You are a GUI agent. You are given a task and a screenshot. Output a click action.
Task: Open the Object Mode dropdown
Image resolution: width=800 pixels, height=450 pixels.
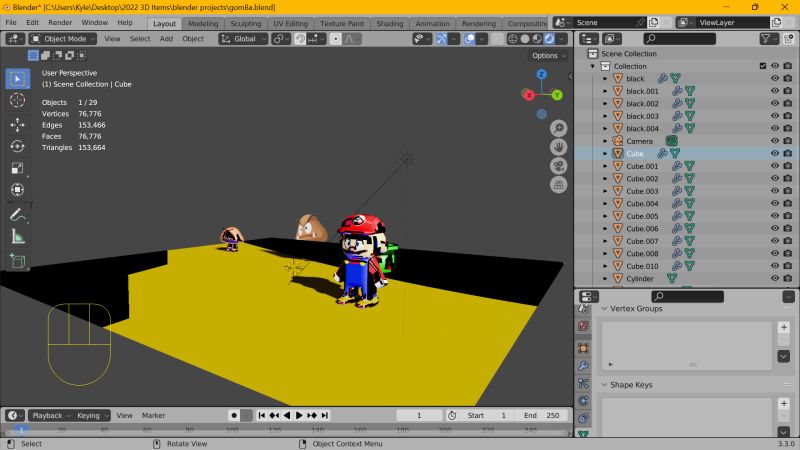[x=63, y=39]
